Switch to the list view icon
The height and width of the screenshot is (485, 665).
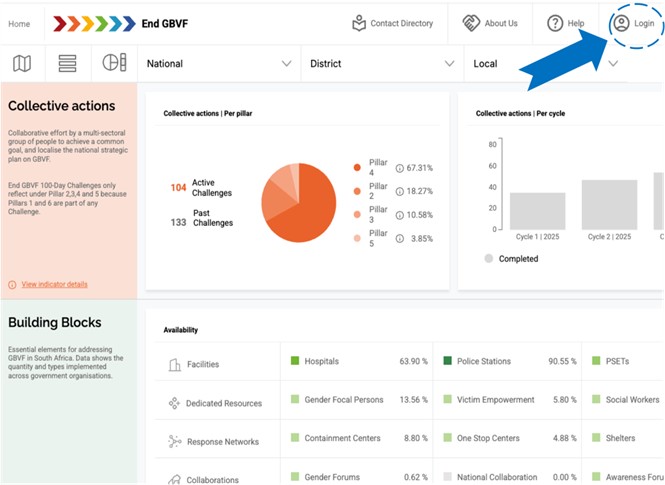tap(67, 64)
